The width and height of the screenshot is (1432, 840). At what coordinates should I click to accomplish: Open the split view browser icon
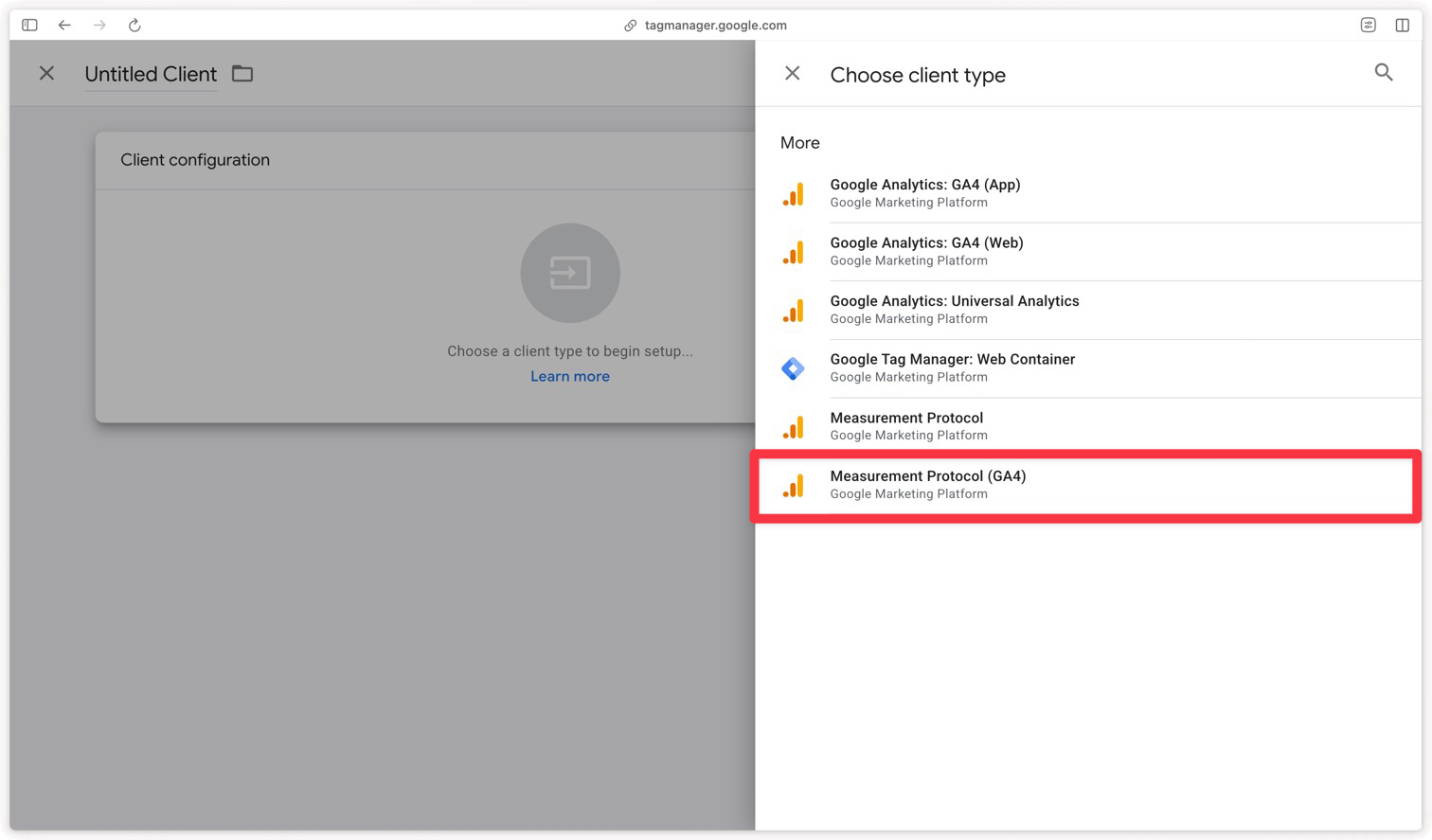coord(1402,26)
